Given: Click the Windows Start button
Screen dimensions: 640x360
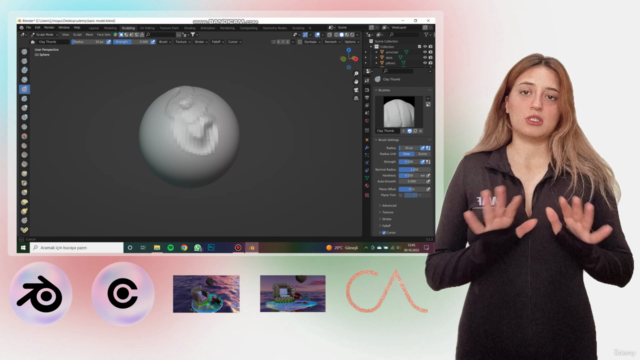Looking at the screenshot, I should 23,248.
